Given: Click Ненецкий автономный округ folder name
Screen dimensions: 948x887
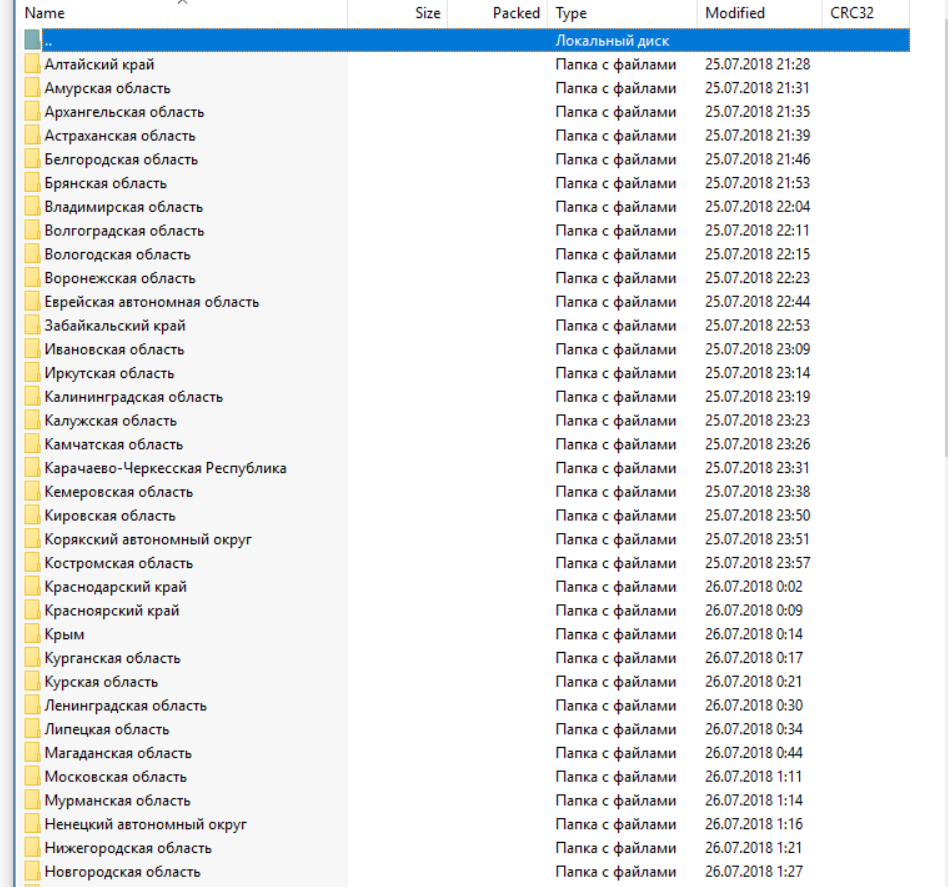Looking at the screenshot, I should click(x=145, y=825).
